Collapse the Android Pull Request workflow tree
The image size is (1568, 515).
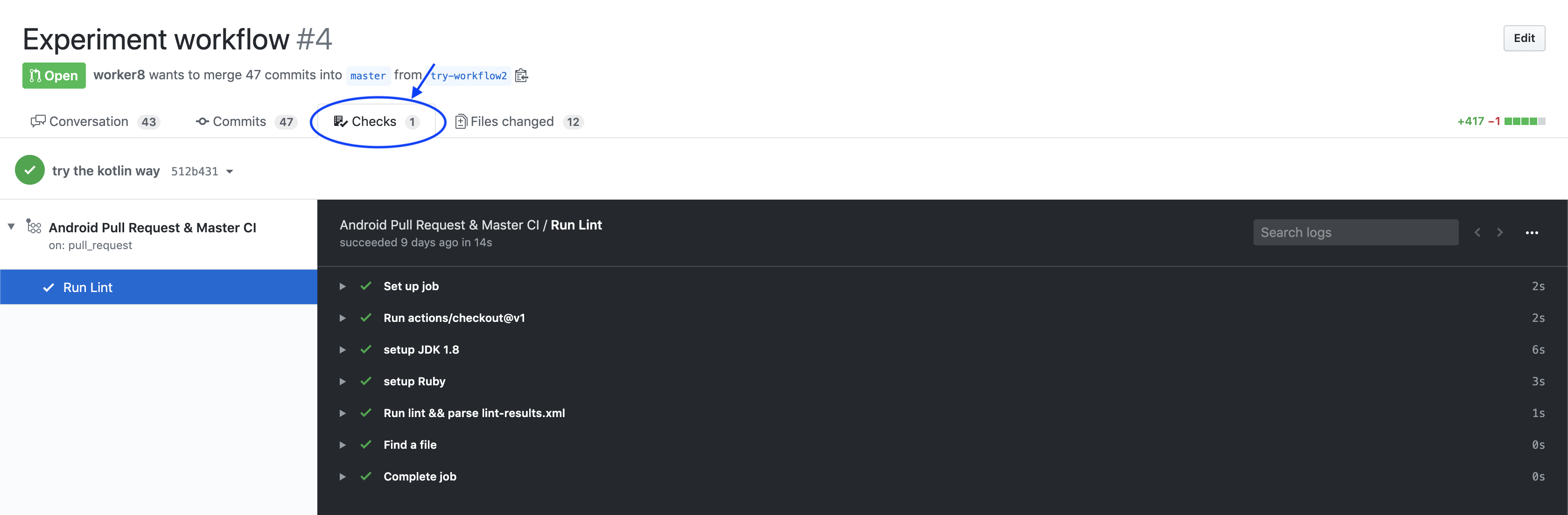[x=11, y=226]
